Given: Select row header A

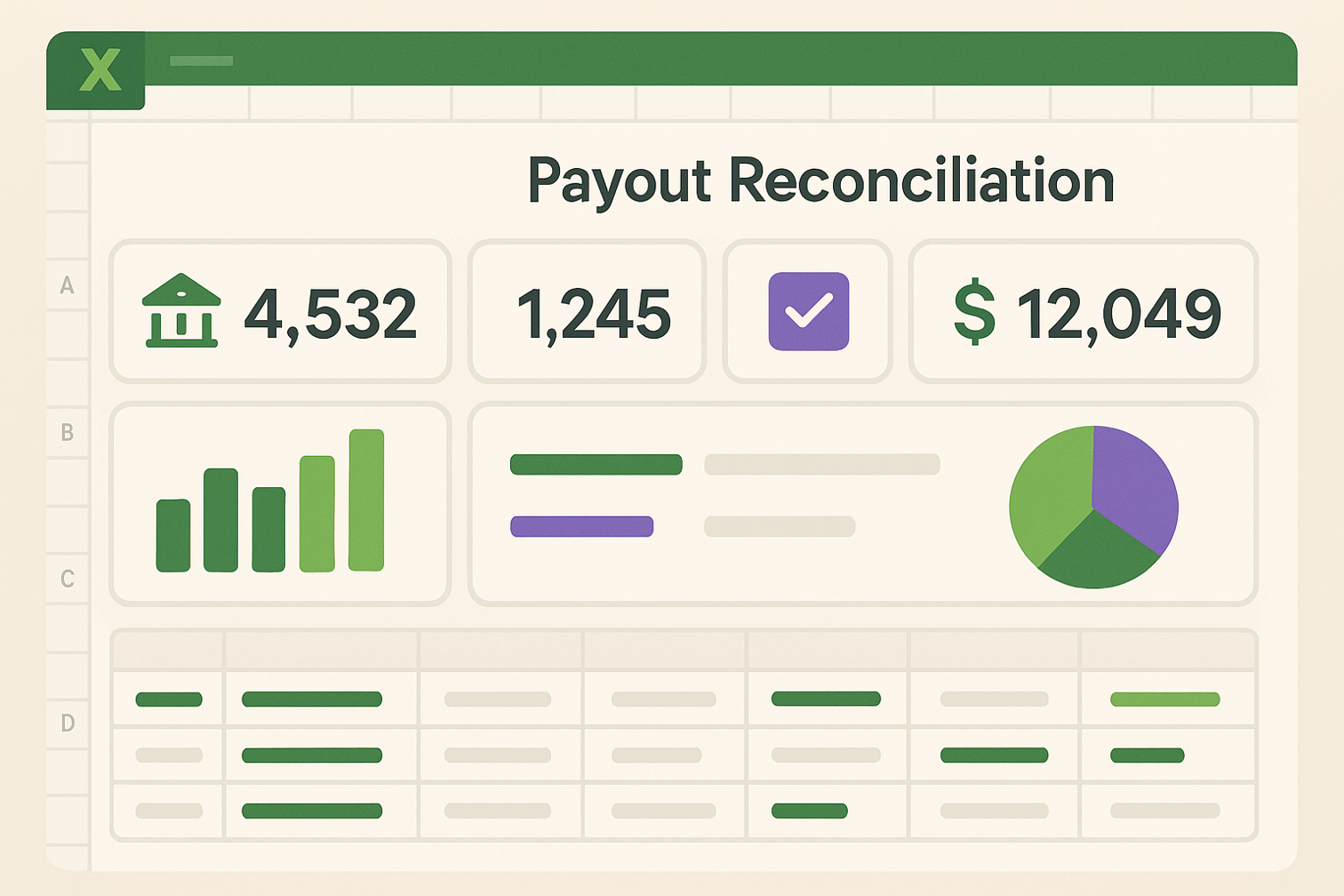Looking at the screenshot, I should pos(67,285).
